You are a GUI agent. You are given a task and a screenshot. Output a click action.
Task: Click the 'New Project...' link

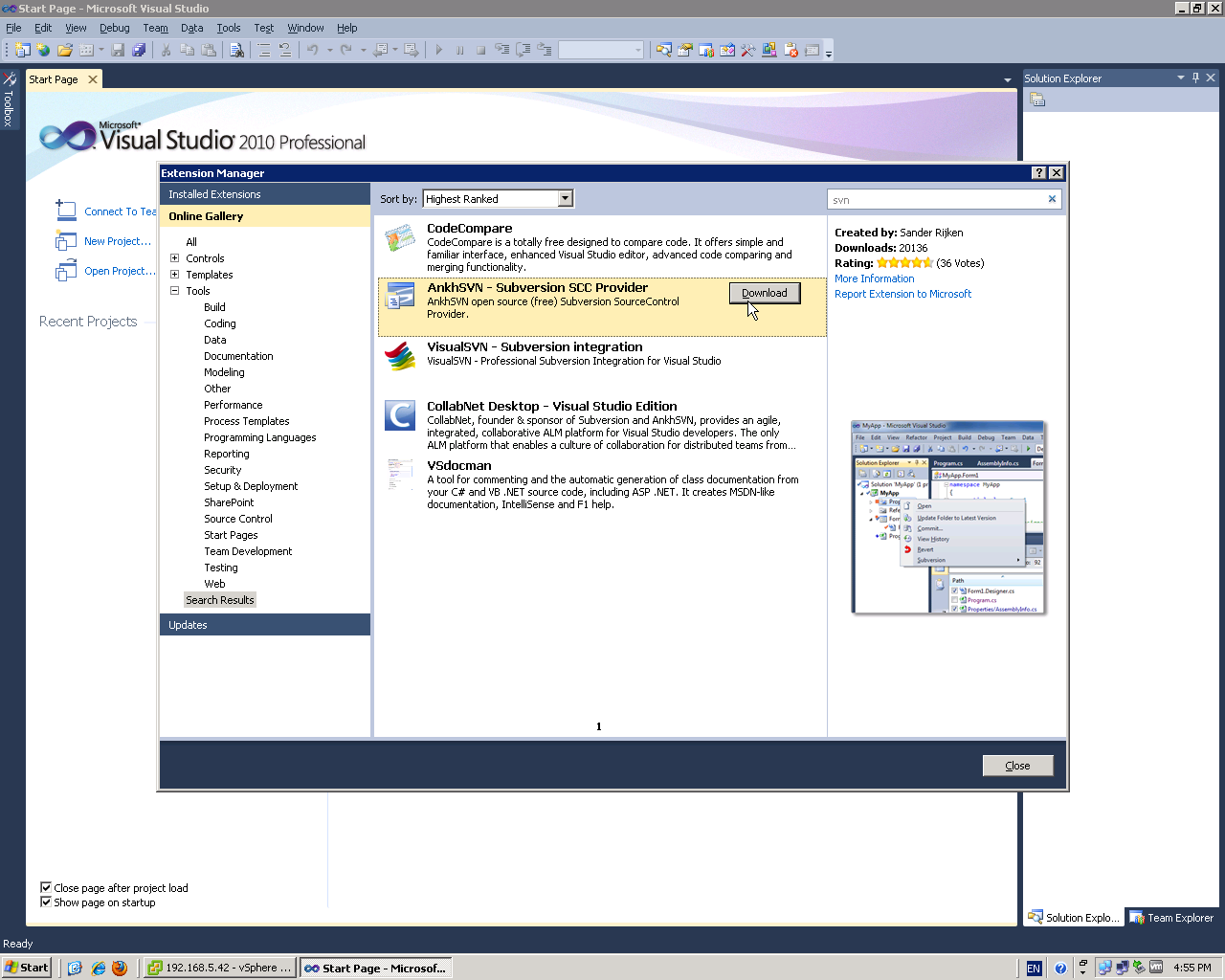pyautogui.click(x=118, y=241)
